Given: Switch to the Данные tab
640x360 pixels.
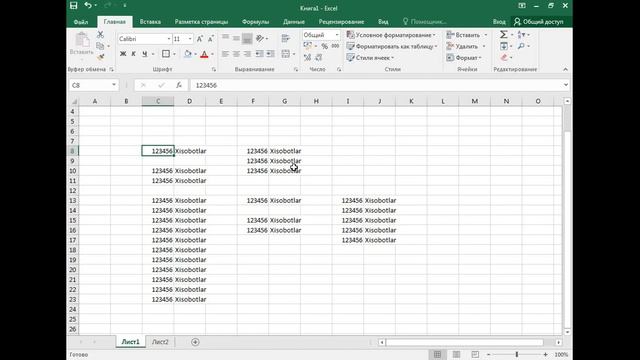Looking at the screenshot, I should click(294, 22).
